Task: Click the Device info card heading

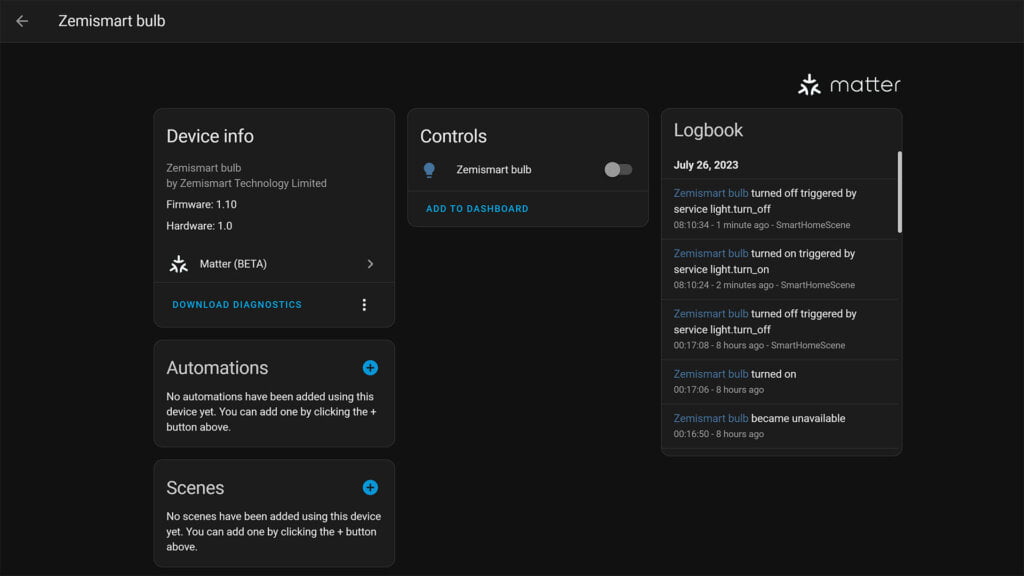Action: [210, 136]
